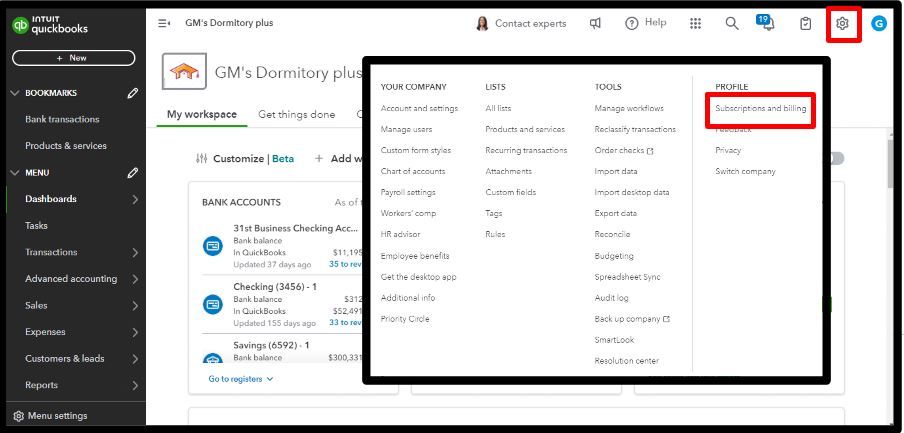904x433 pixels.
Task: Open Rules list
Action: coord(495,234)
